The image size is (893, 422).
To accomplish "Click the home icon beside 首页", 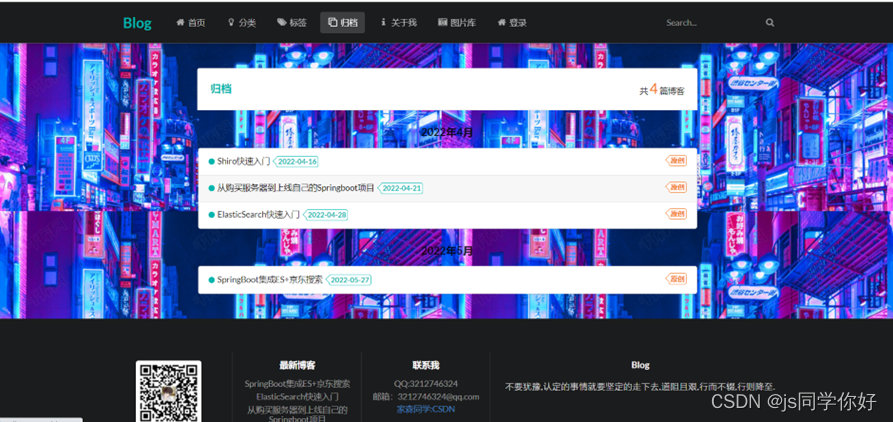I will click(x=180, y=23).
